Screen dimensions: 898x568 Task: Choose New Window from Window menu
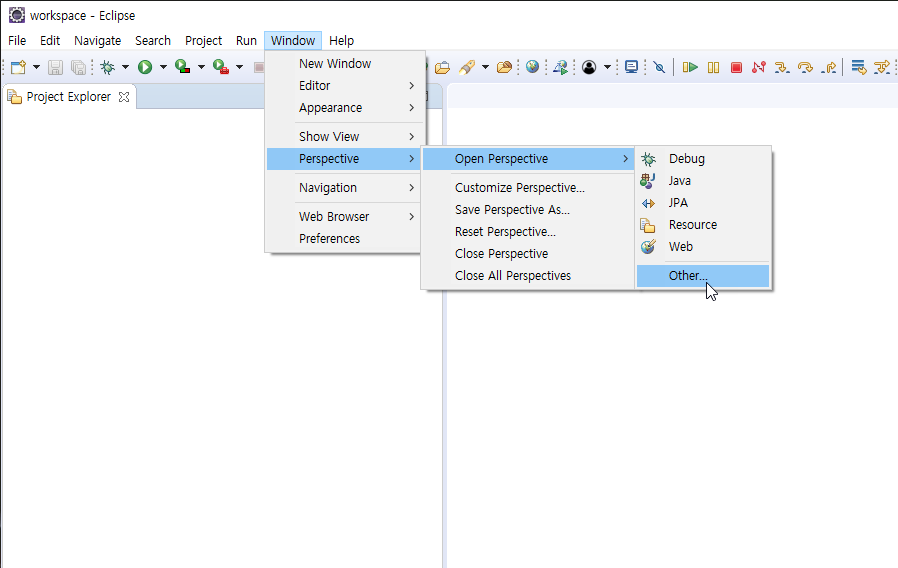point(345,64)
